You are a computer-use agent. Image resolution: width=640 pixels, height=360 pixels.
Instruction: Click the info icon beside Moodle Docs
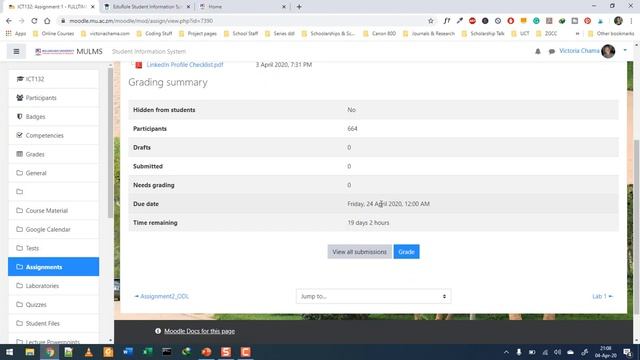click(158, 331)
